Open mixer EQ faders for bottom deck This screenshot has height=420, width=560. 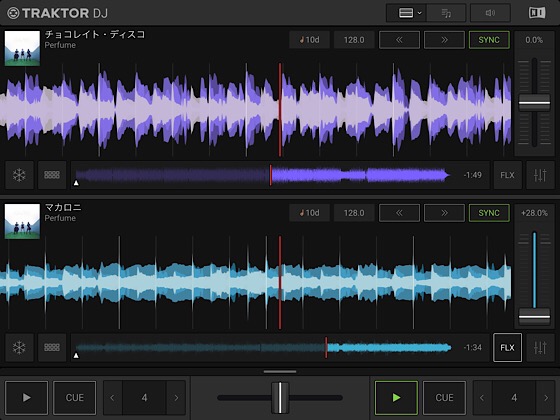click(x=540, y=348)
